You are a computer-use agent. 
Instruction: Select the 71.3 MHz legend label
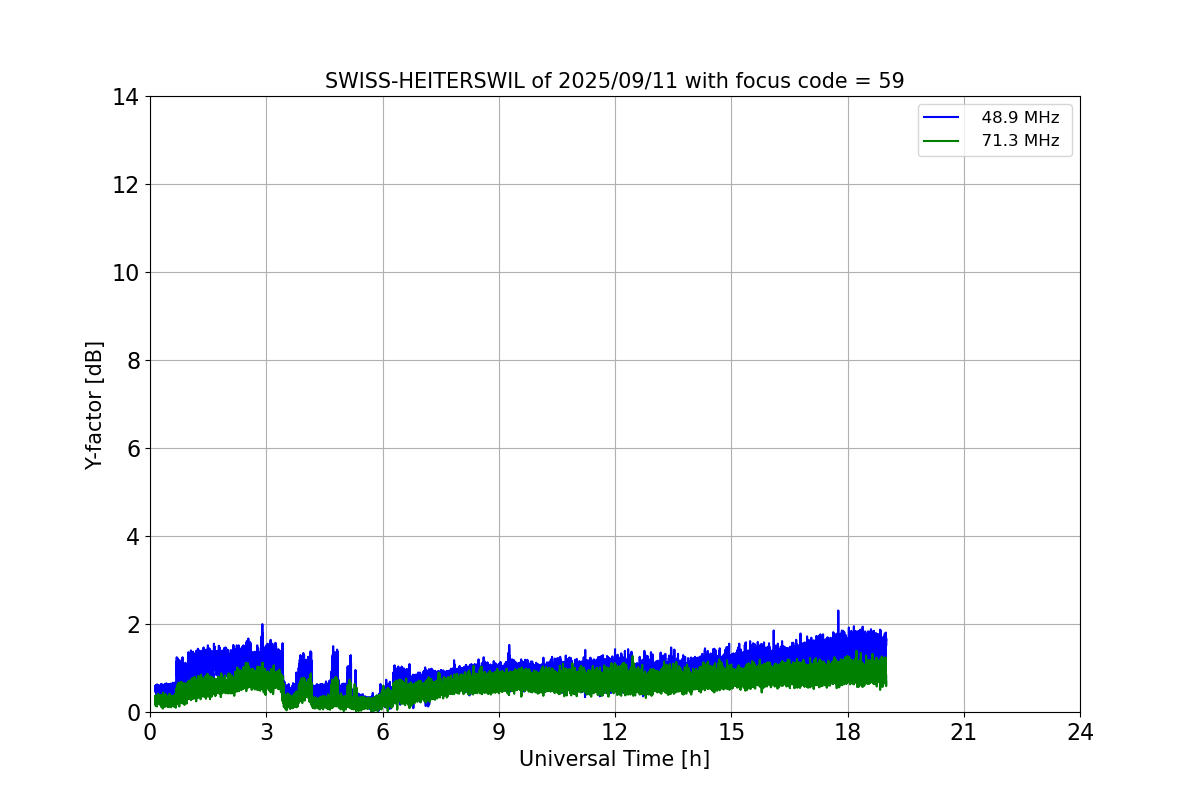(1020, 141)
